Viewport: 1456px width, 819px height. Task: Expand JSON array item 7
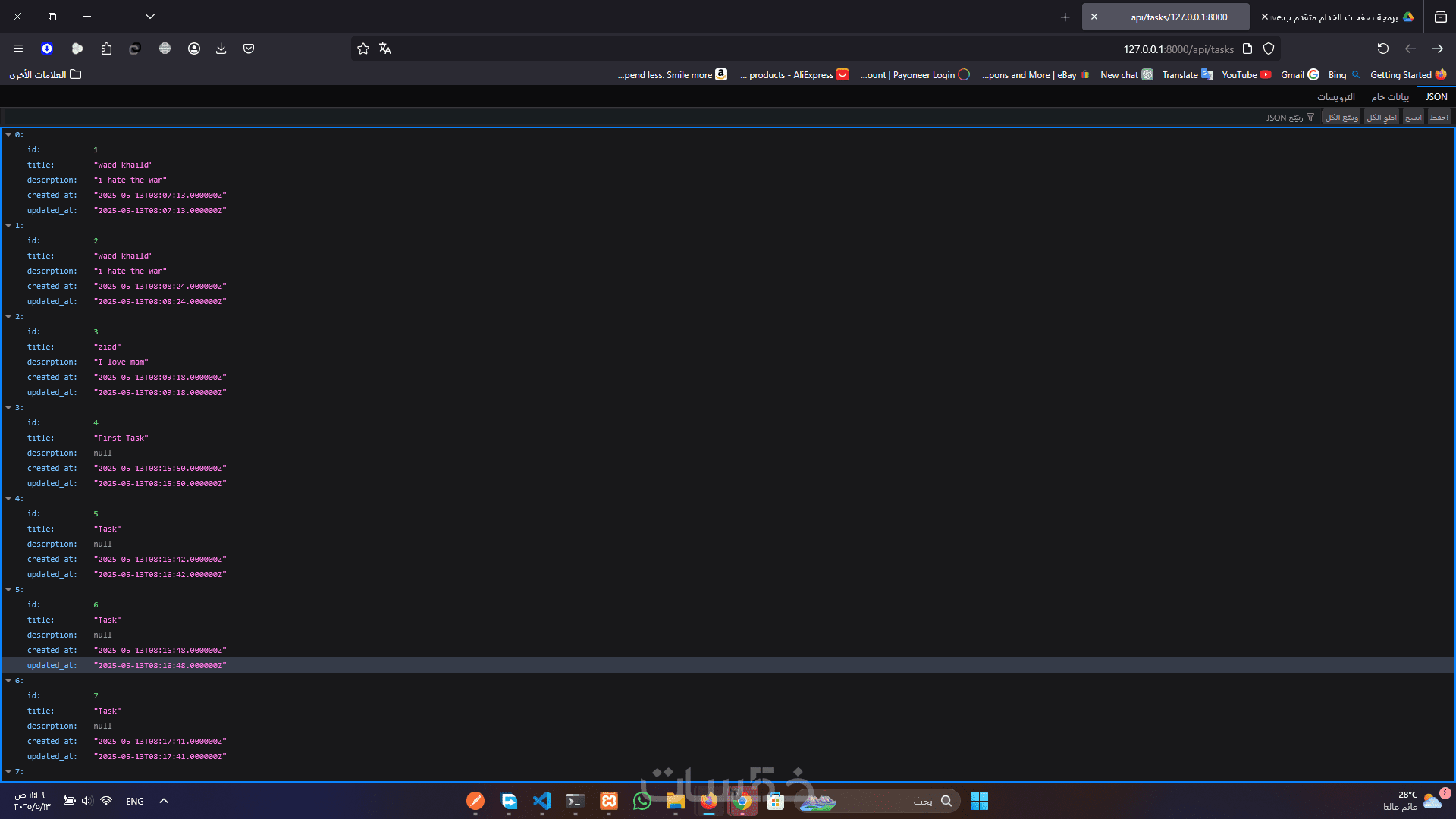click(8, 772)
